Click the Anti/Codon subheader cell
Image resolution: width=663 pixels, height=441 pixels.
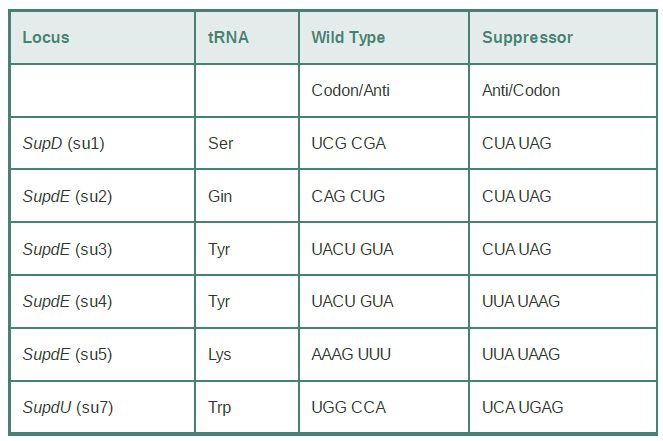pyautogui.click(x=563, y=90)
